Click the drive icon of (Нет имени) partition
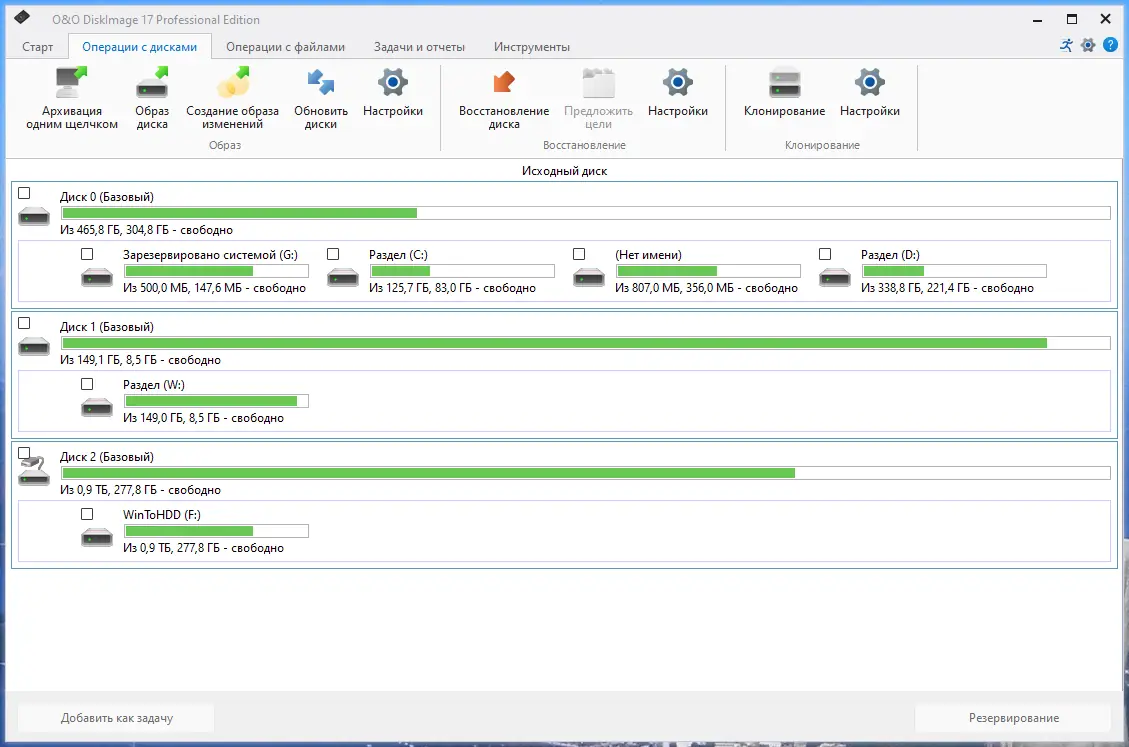This screenshot has height=747, width=1129. click(x=589, y=277)
